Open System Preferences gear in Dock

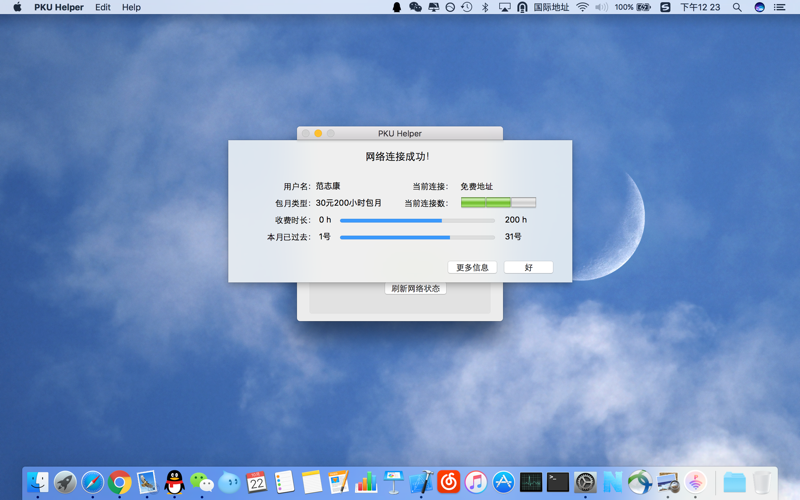[585, 483]
